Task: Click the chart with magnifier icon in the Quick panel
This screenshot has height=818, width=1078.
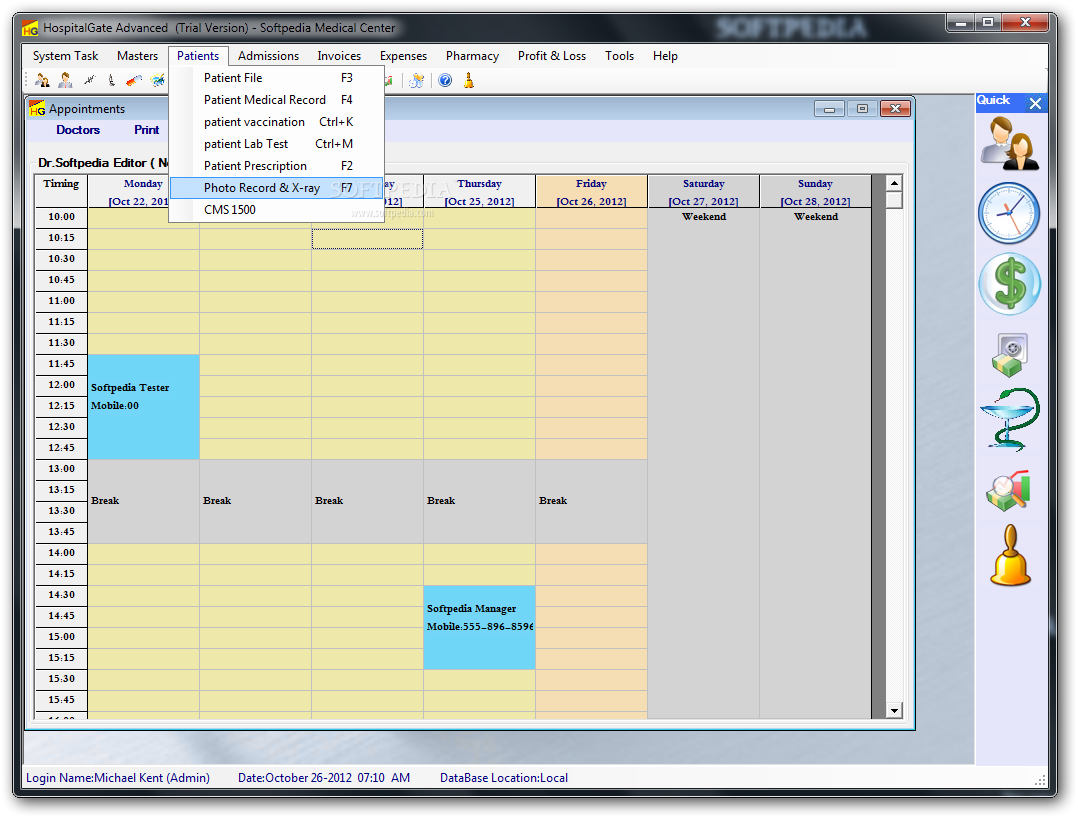Action: tap(1008, 491)
